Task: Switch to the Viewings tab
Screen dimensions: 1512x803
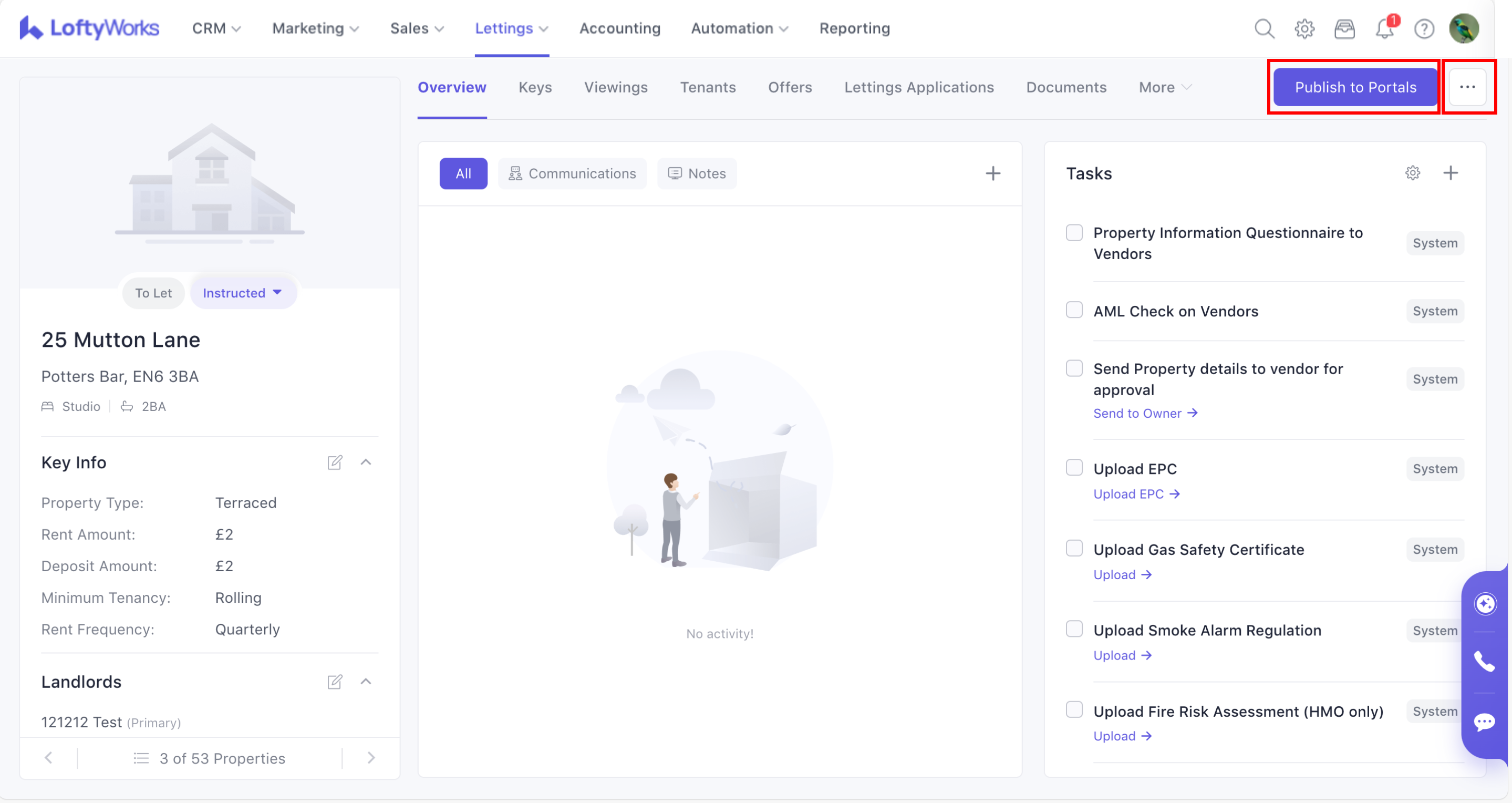Action: coord(616,87)
